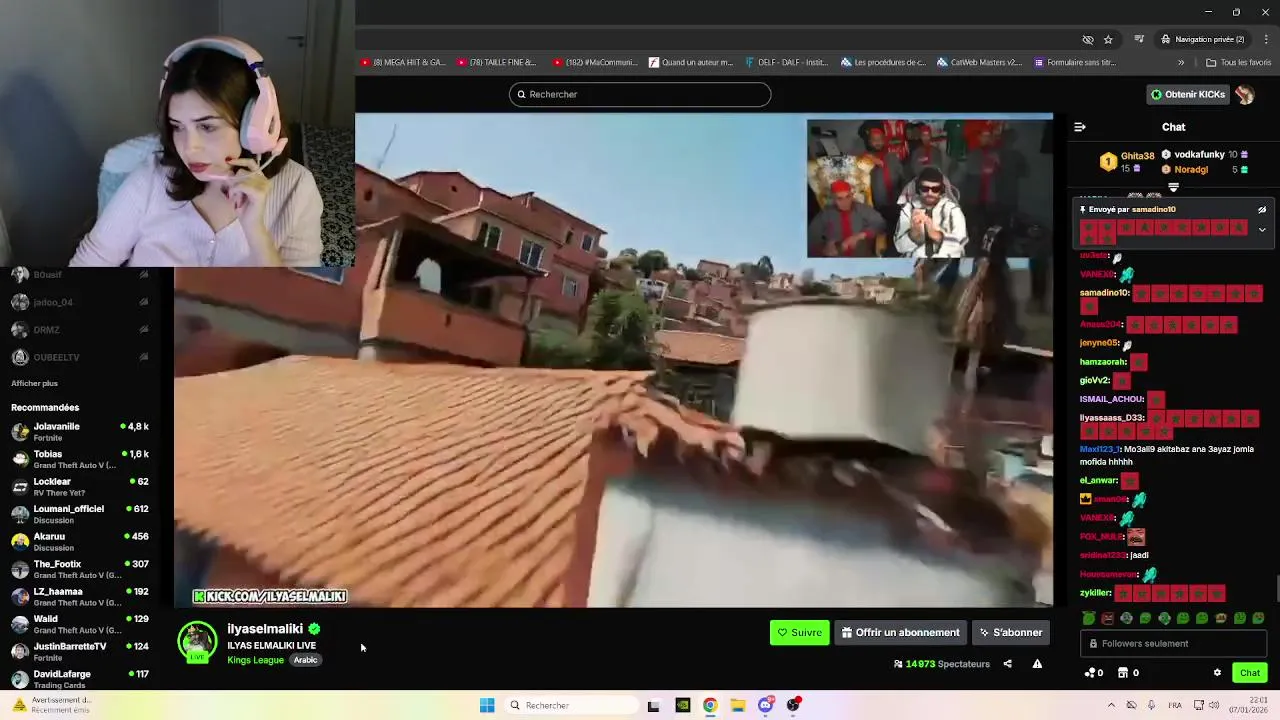Click Navigation privée (2) profile button
Viewport: 1280px width, 720px height.
pos(1202,39)
